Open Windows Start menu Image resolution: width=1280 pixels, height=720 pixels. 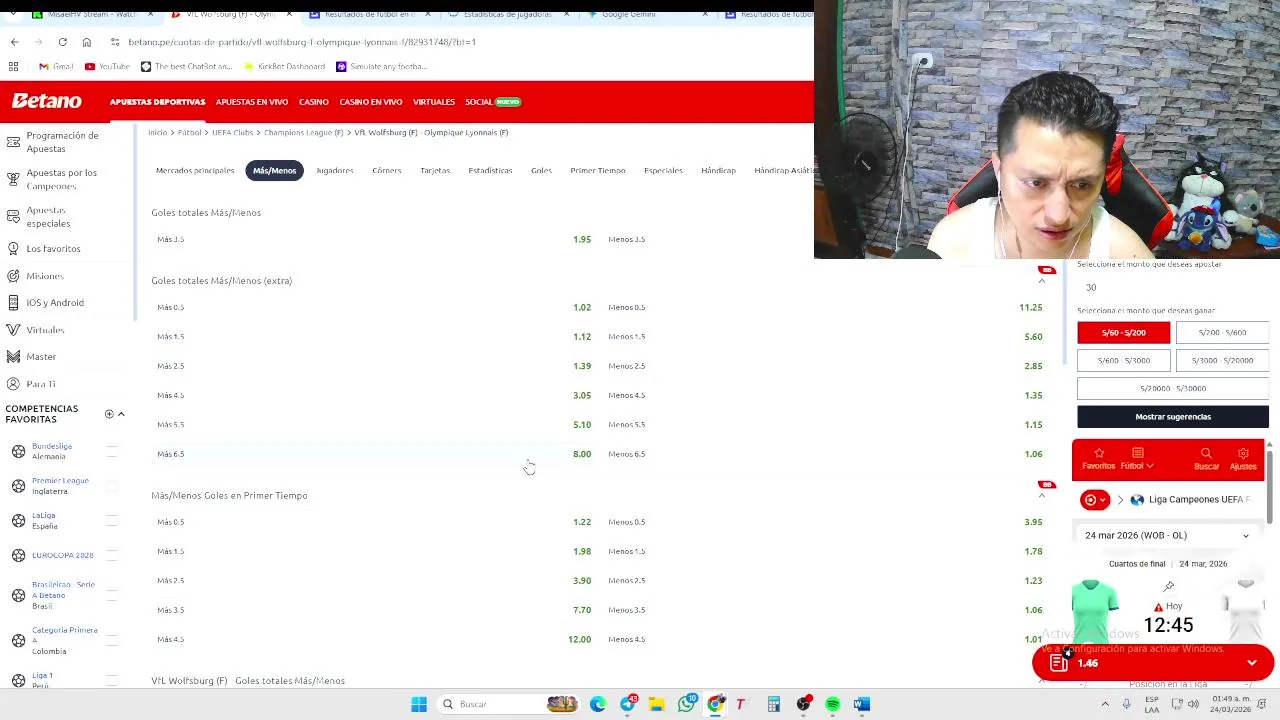click(419, 704)
